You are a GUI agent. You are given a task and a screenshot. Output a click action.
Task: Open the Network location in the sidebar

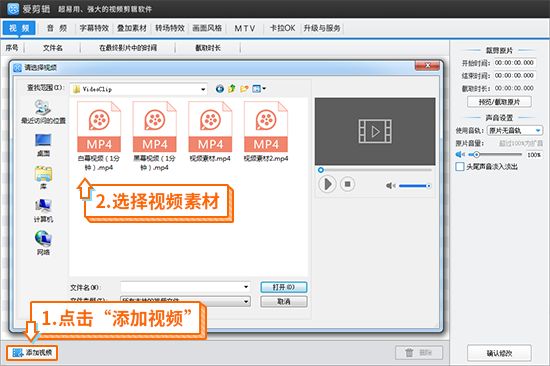pos(43,242)
